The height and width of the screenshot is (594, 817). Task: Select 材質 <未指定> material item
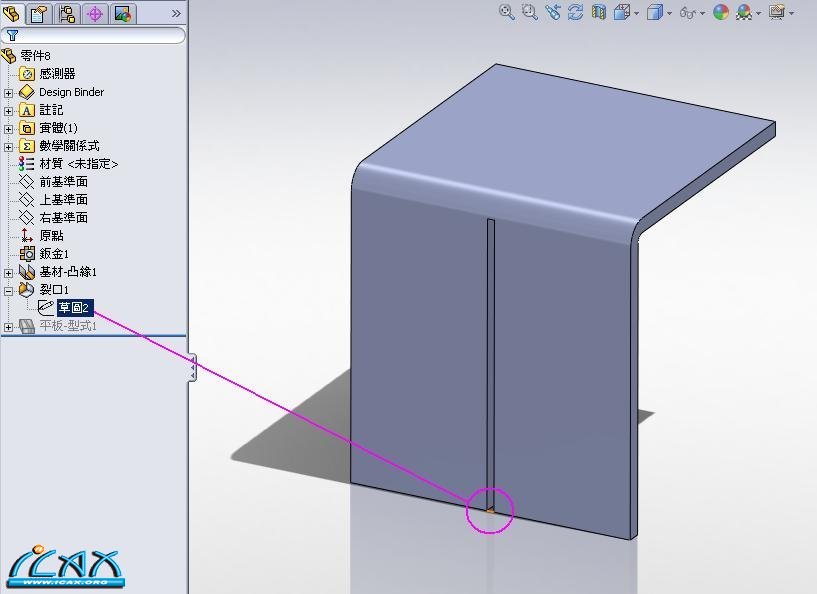pyautogui.click(x=78, y=164)
